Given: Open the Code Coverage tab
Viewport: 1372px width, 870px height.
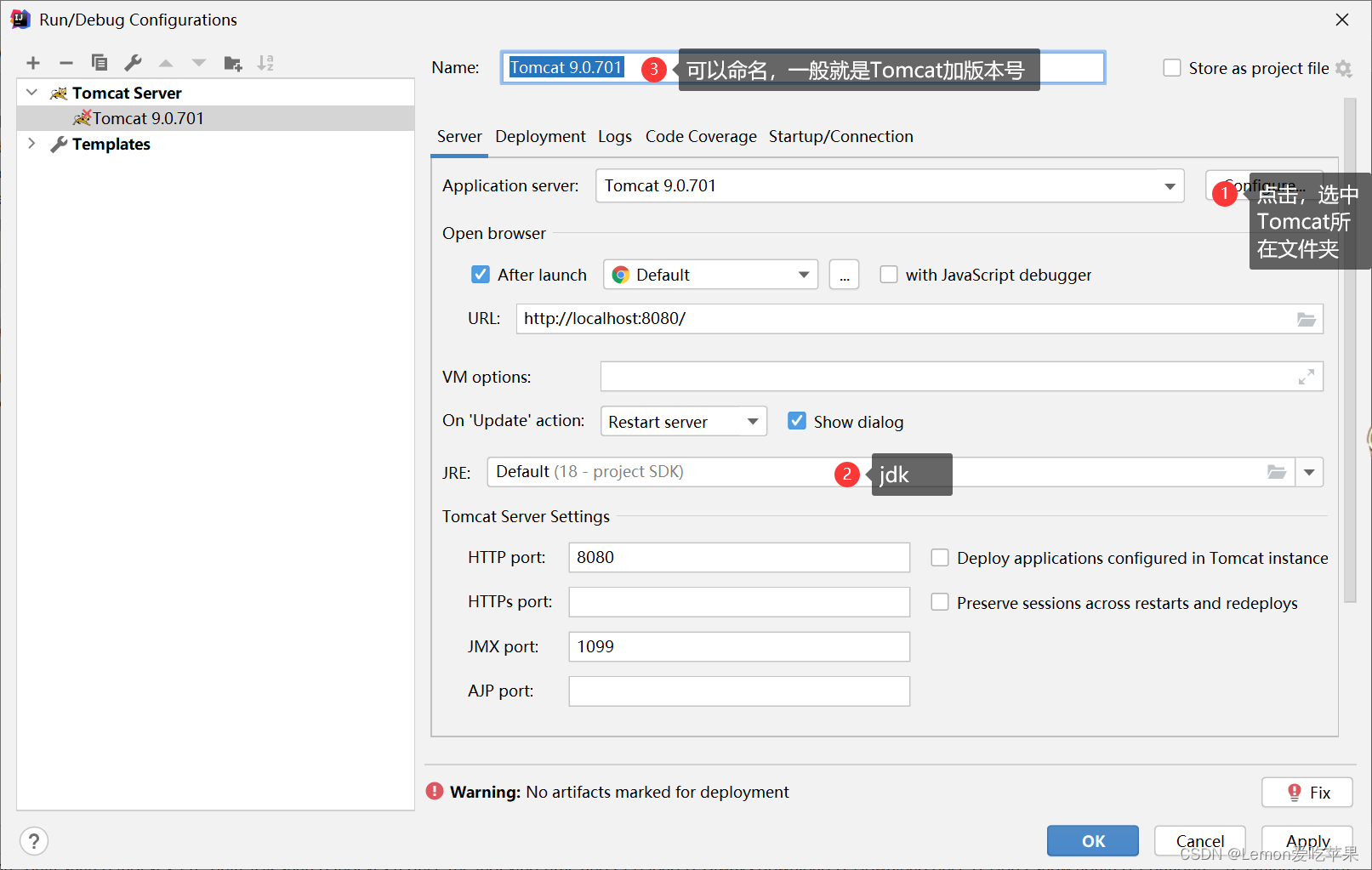Looking at the screenshot, I should tap(701, 137).
